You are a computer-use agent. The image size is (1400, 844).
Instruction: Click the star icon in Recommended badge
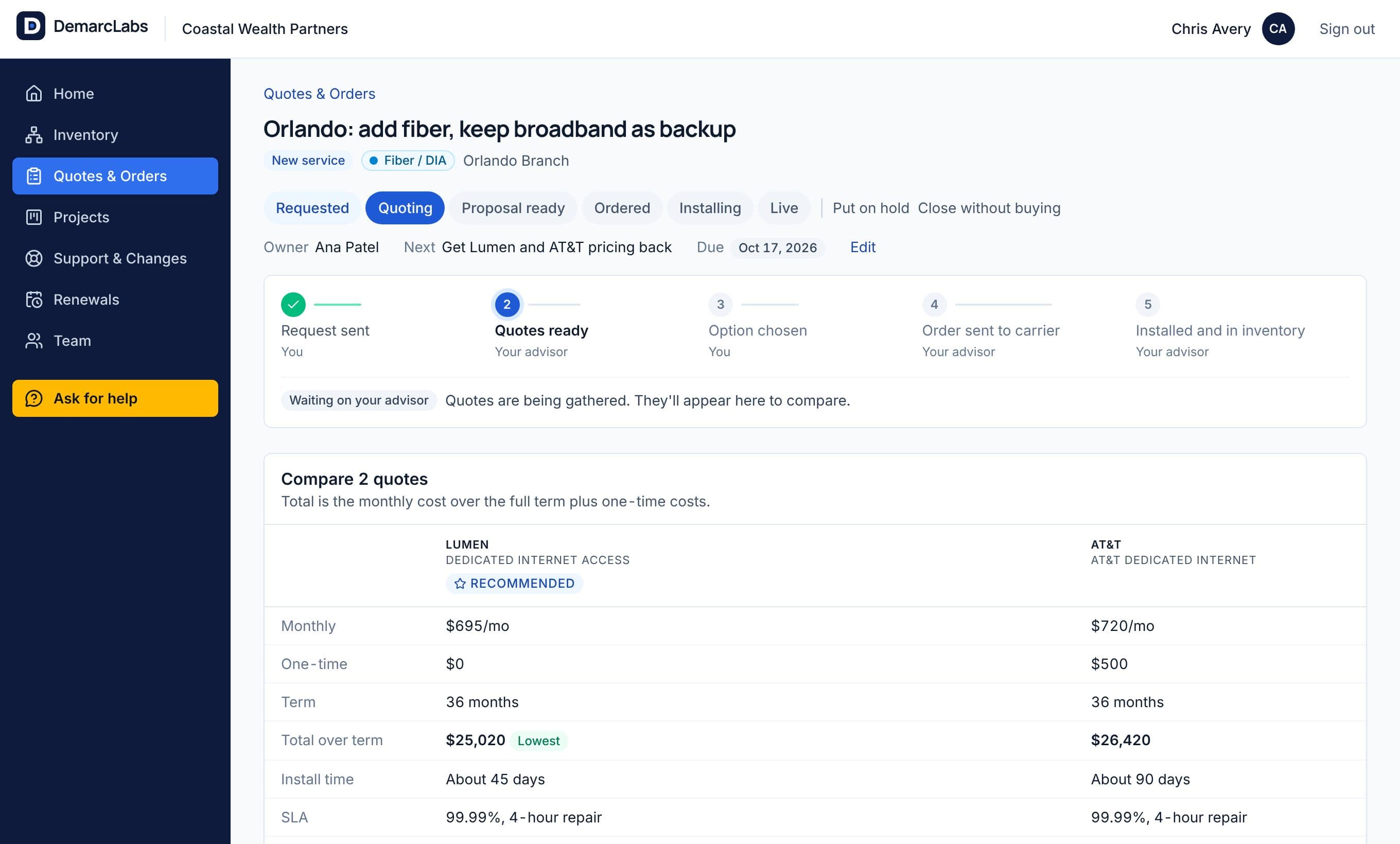[460, 583]
